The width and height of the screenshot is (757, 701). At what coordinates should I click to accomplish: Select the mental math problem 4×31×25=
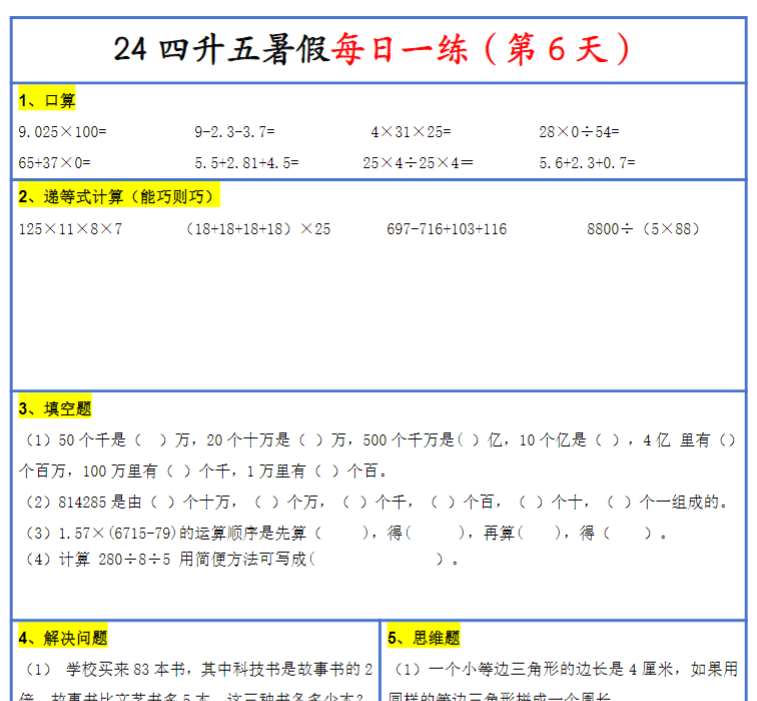(x=410, y=131)
